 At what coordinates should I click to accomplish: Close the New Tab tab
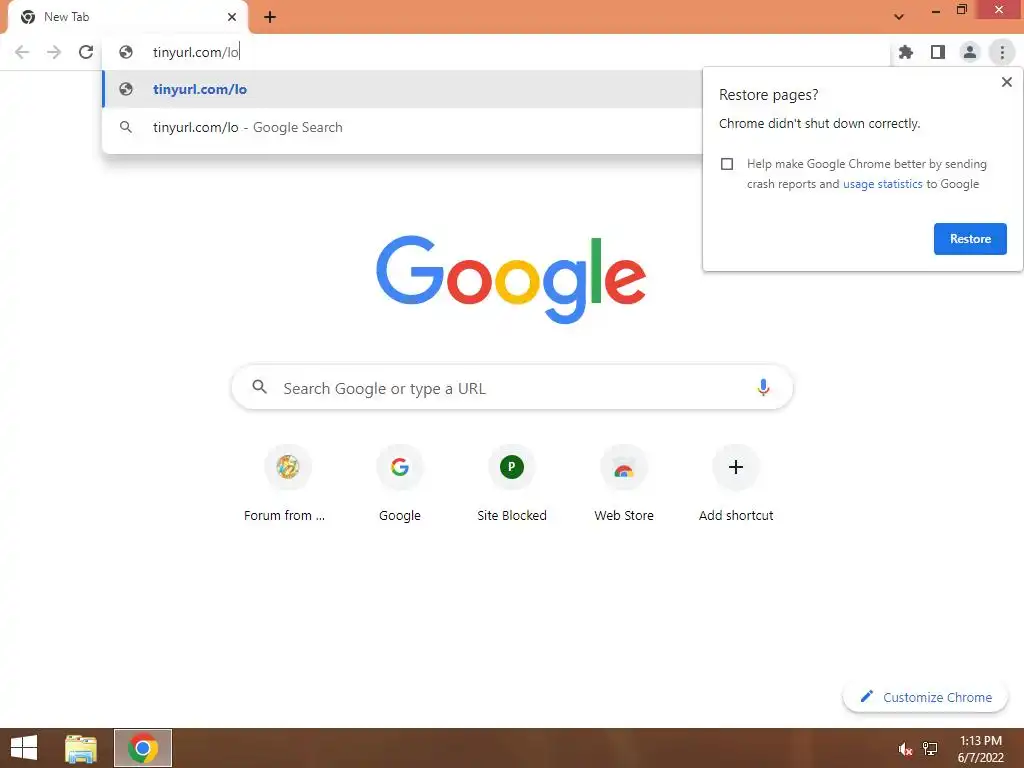[x=232, y=17]
